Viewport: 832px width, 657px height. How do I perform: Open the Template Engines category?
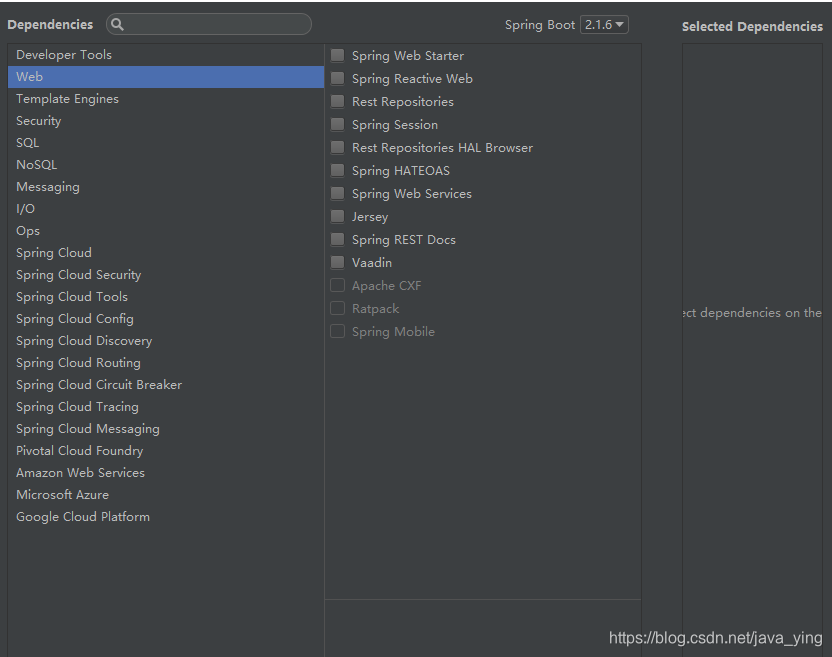pyautogui.click(x=166, y=99)
